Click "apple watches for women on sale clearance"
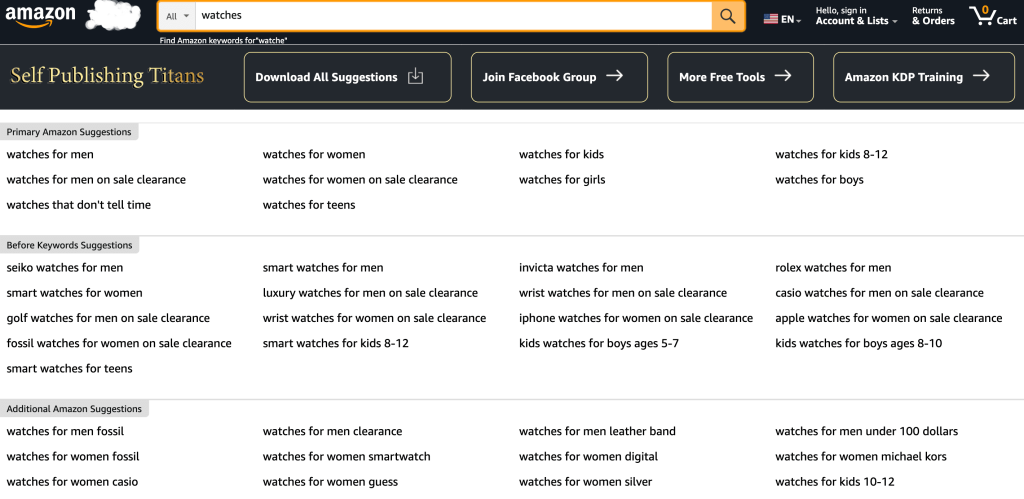1024x499 pixels. 889,319
